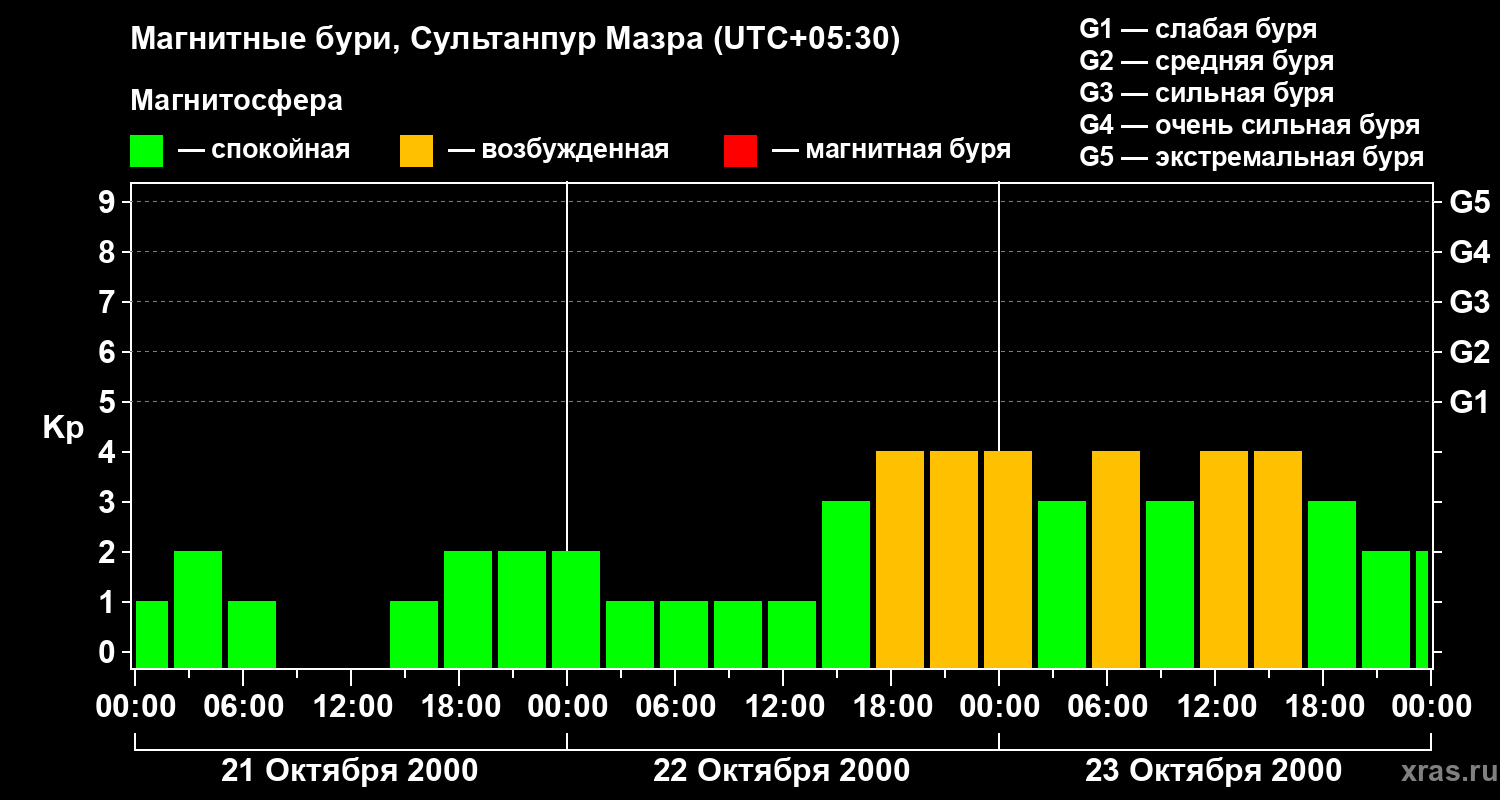Select the only green Kp 3 bar on 22 October
This screenshot has width=1500, height=800.
[846, 584]
